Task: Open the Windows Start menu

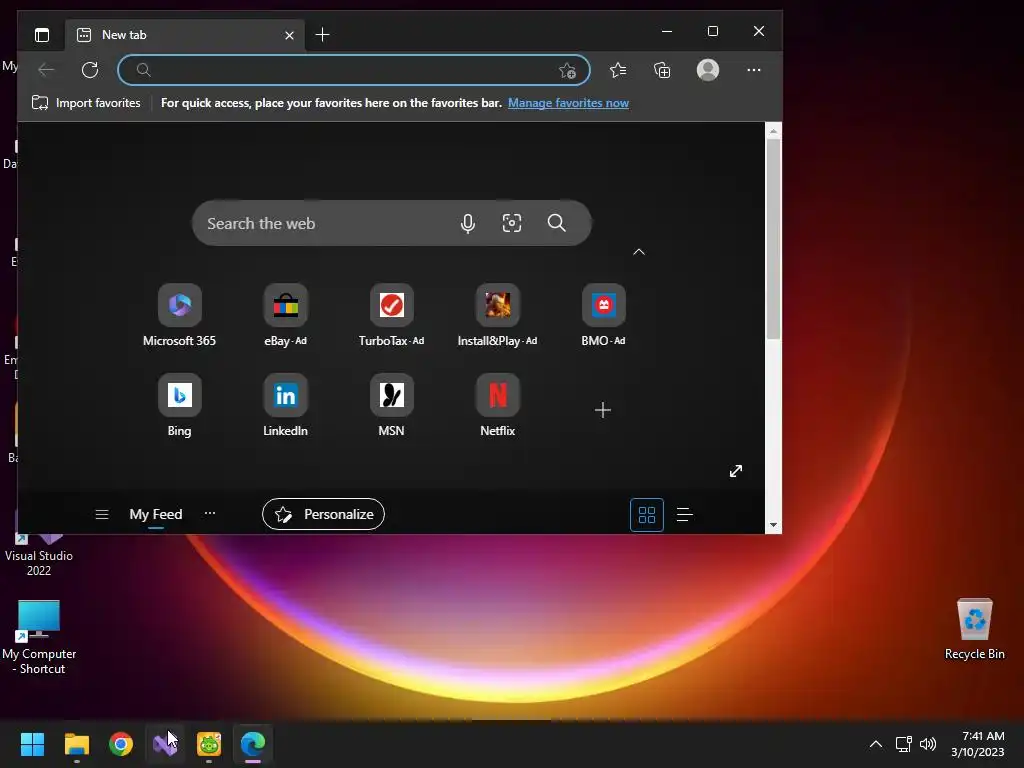Action: click(x=33, y=744)
